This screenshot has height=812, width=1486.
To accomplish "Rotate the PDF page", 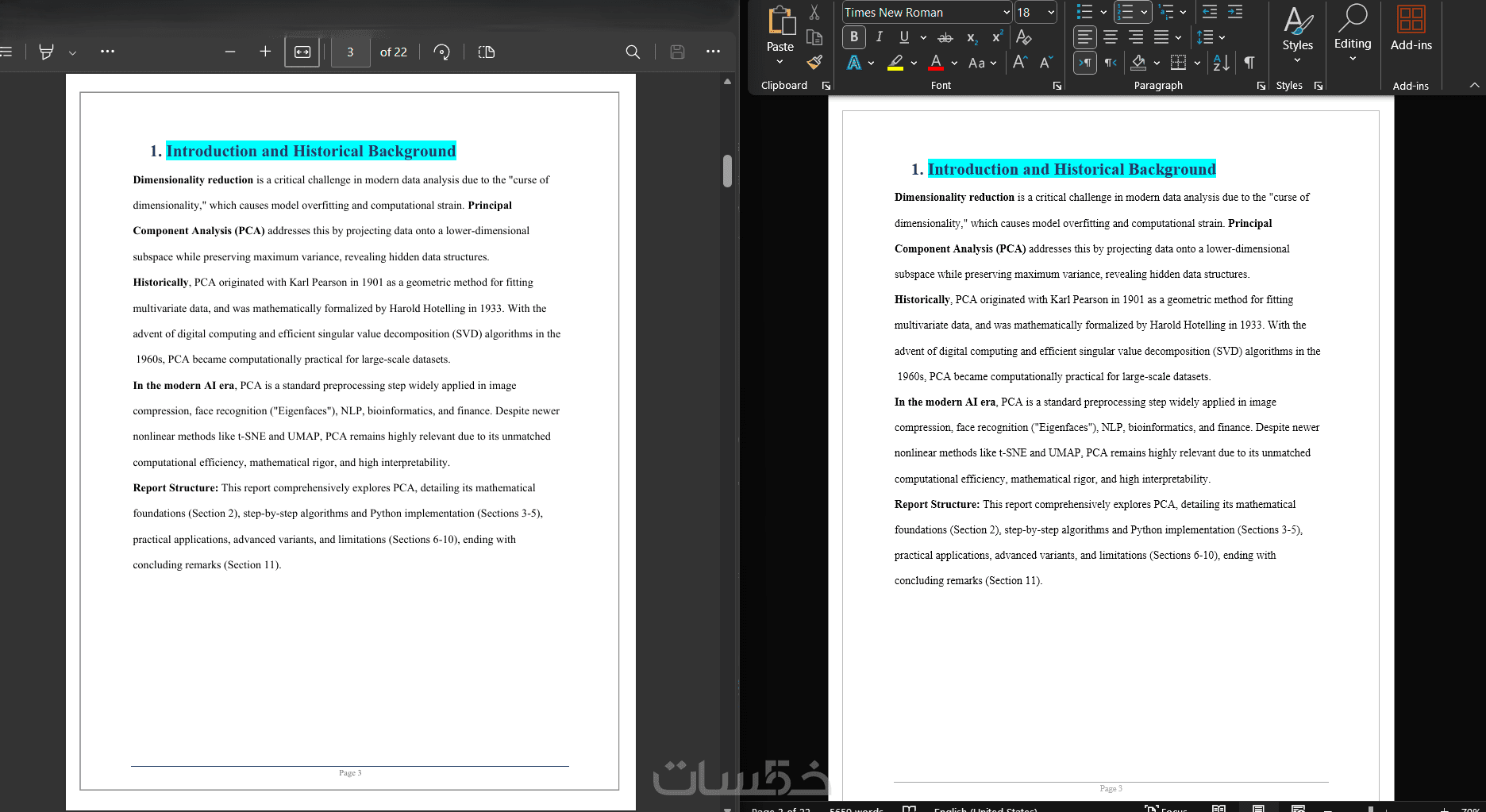I will pos(442,52).
